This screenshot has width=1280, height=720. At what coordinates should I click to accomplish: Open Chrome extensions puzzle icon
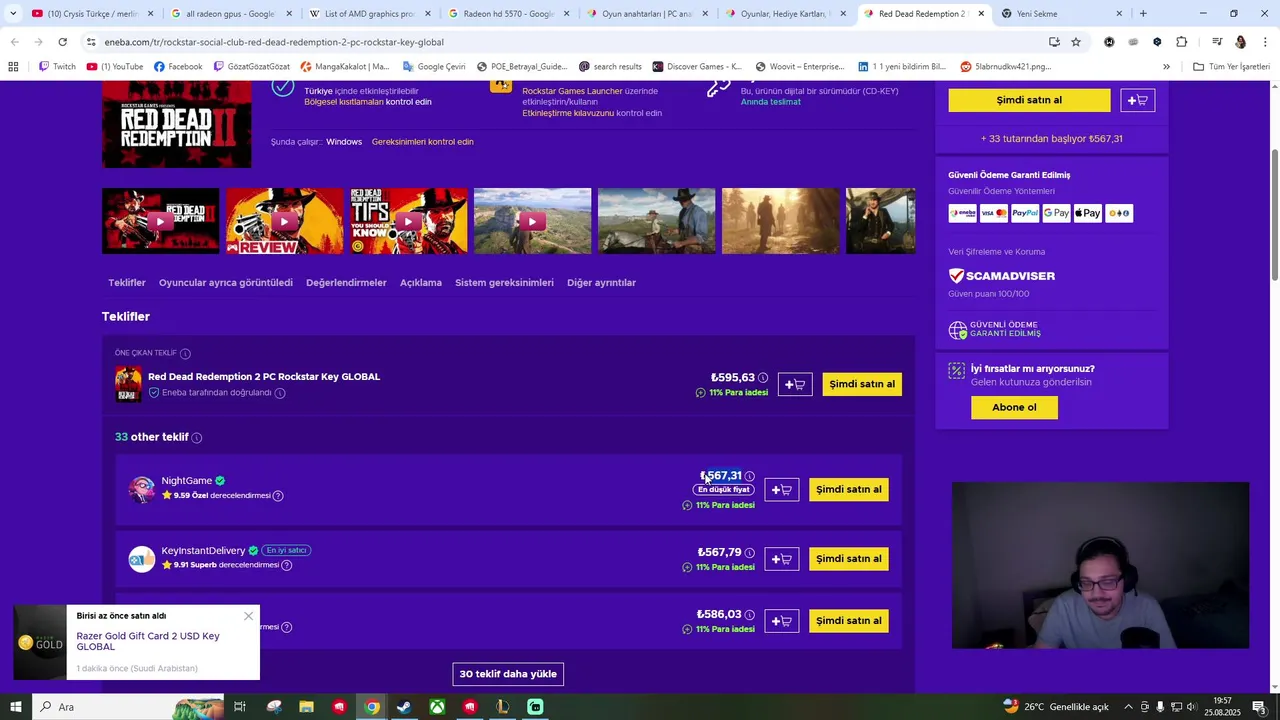point(1181,42)
